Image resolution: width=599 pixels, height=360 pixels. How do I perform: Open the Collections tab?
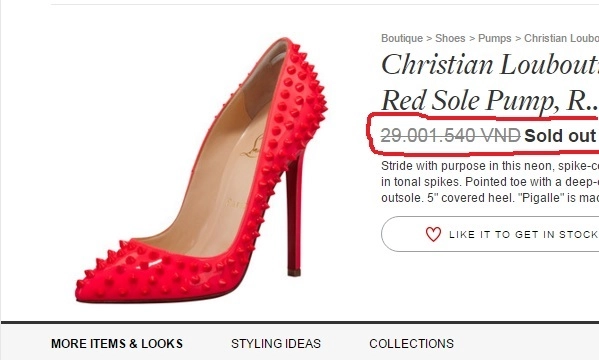click(x=411, y=344)
